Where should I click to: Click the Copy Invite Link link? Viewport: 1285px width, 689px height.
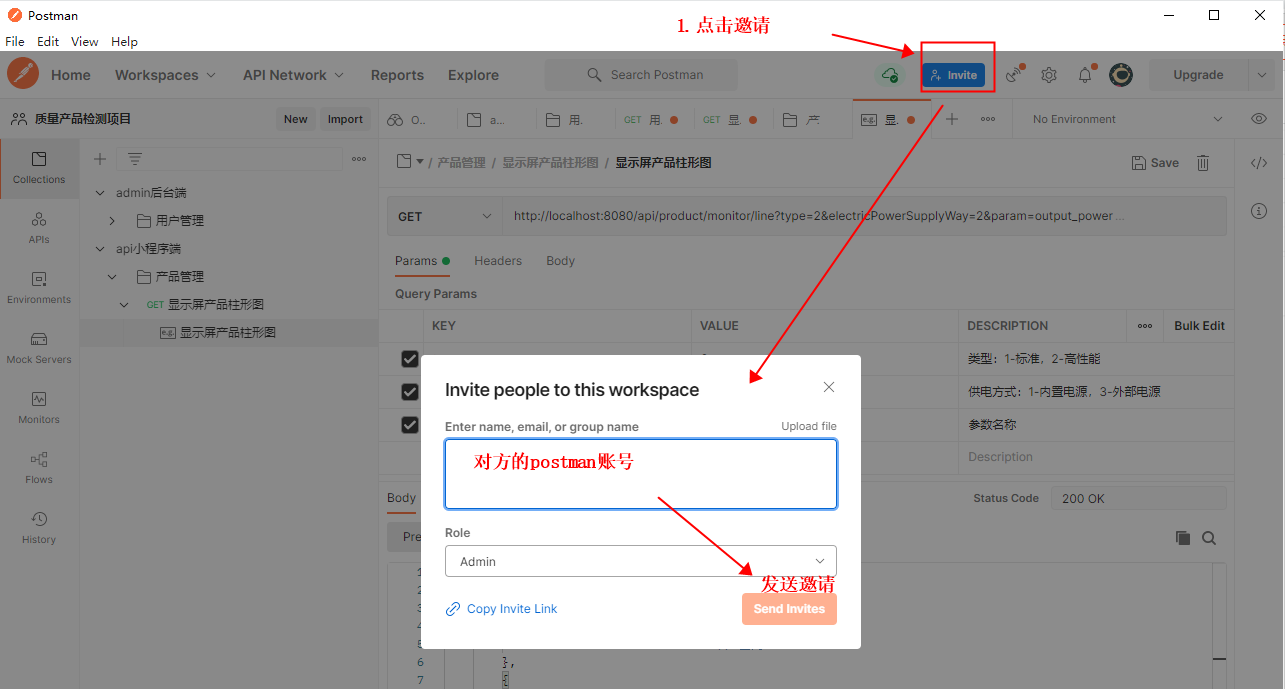(501, 609)
